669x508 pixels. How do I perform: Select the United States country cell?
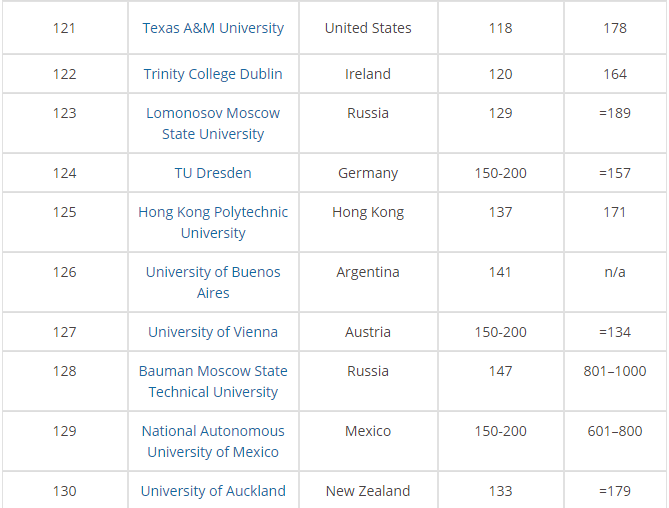click(368, 28)
